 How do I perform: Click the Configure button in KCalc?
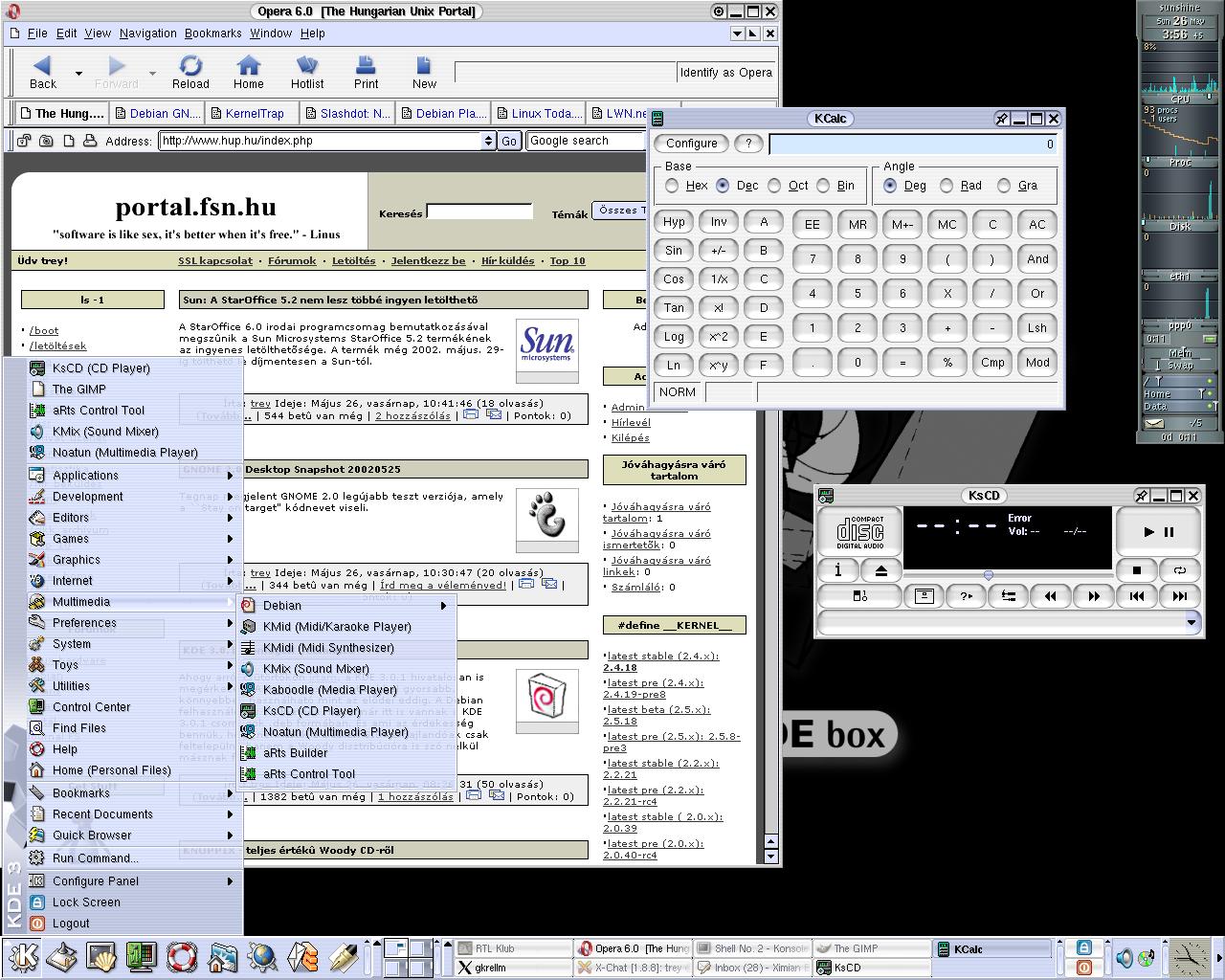692,144
